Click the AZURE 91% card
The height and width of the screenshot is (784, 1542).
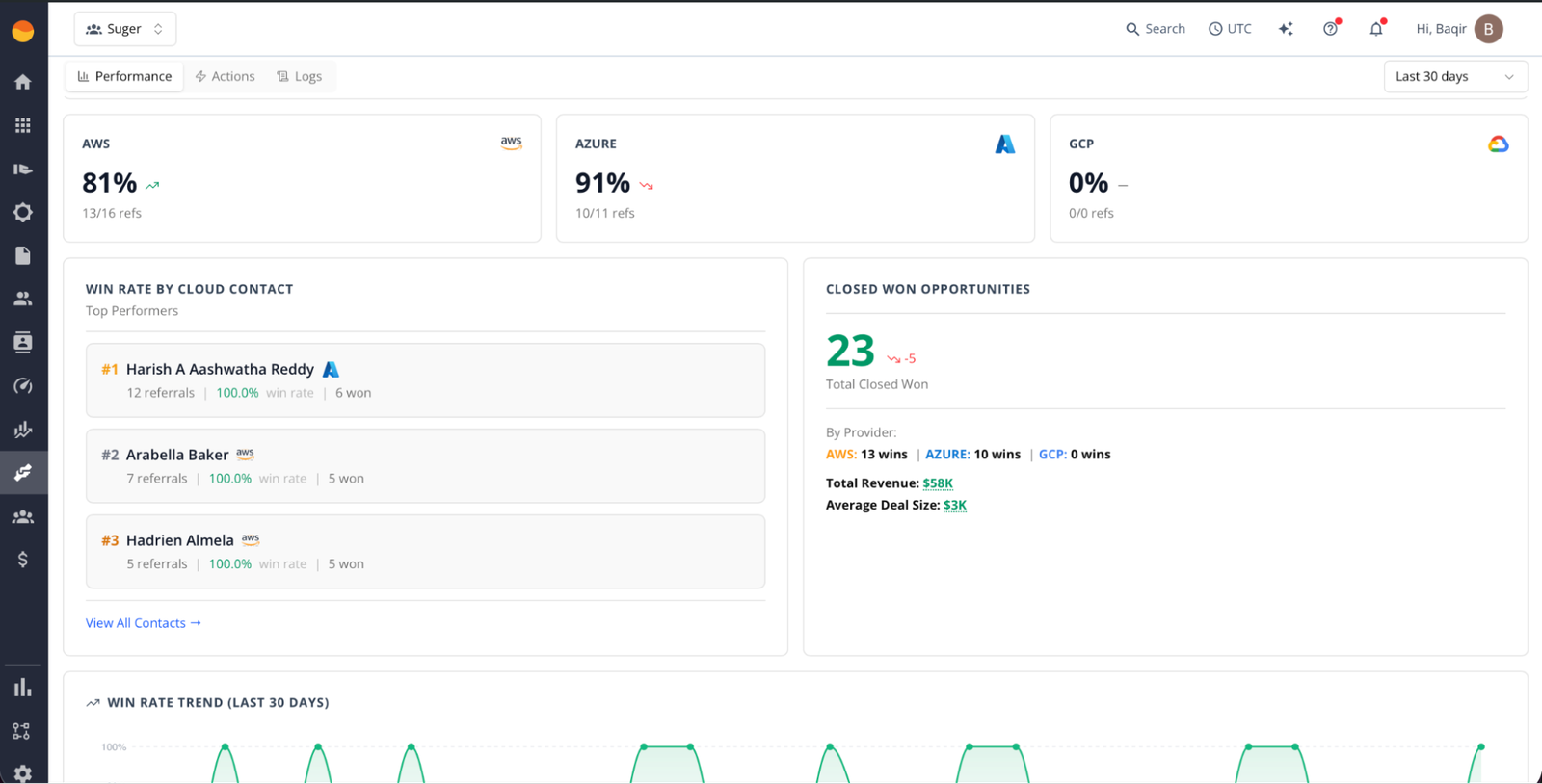[x=795, y=178]
